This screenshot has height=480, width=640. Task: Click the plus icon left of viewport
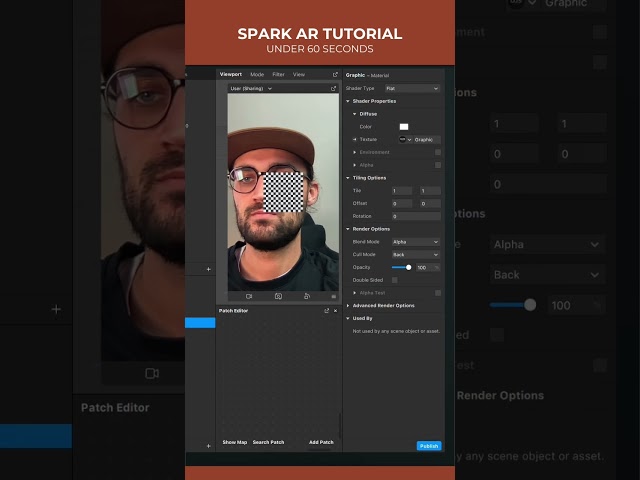(x=209, y=269)
